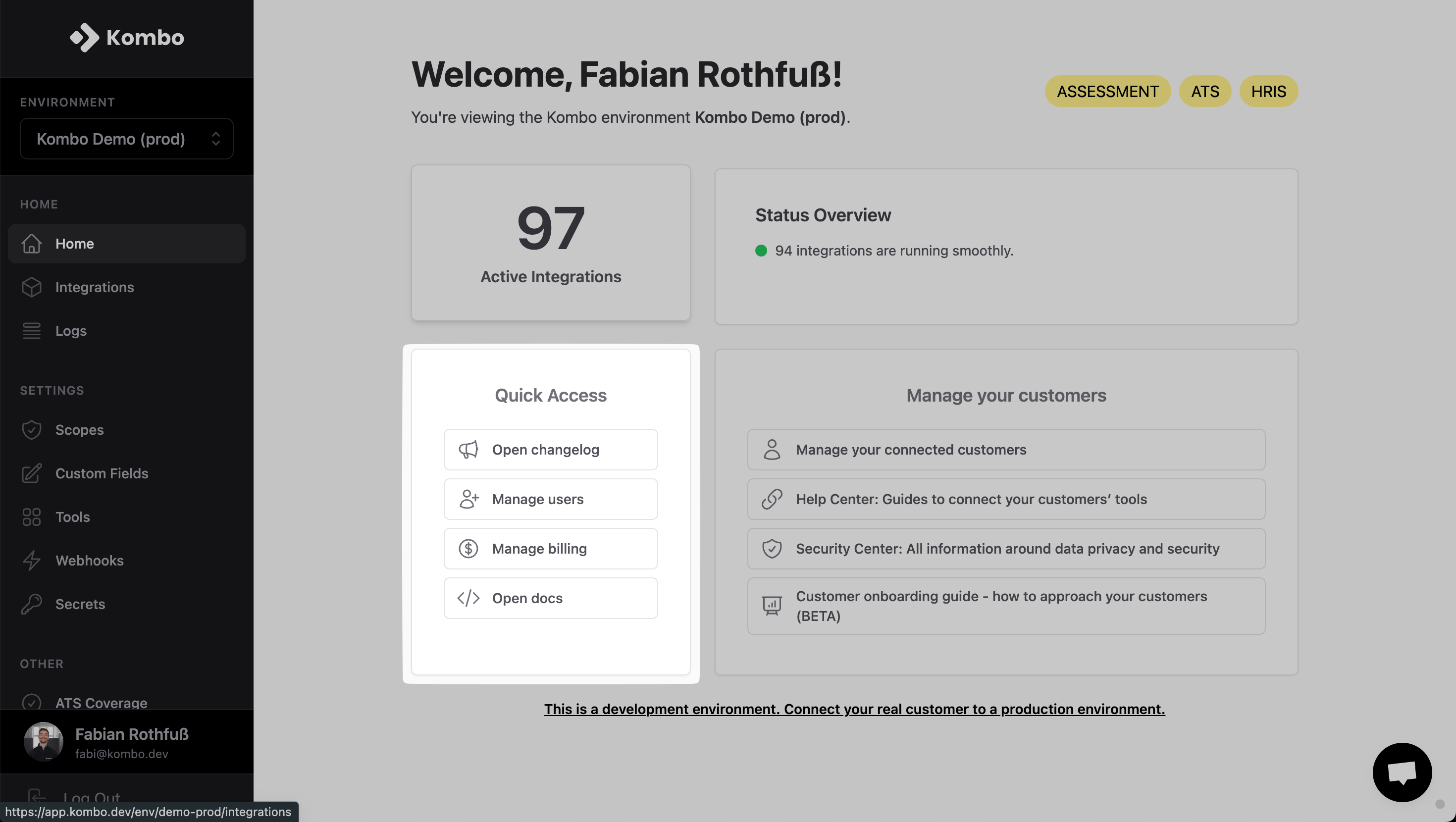Click the Custom Fields pencil icon

tap(32, 473)
